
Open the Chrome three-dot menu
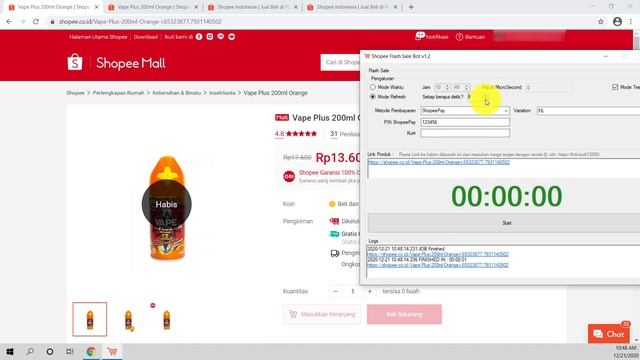click(631, 22)
